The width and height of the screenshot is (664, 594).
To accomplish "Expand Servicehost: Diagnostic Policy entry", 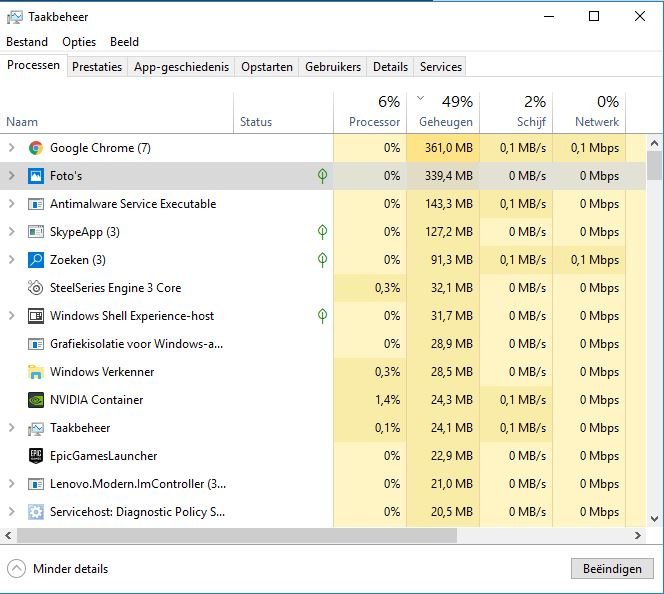I will 12,511.
